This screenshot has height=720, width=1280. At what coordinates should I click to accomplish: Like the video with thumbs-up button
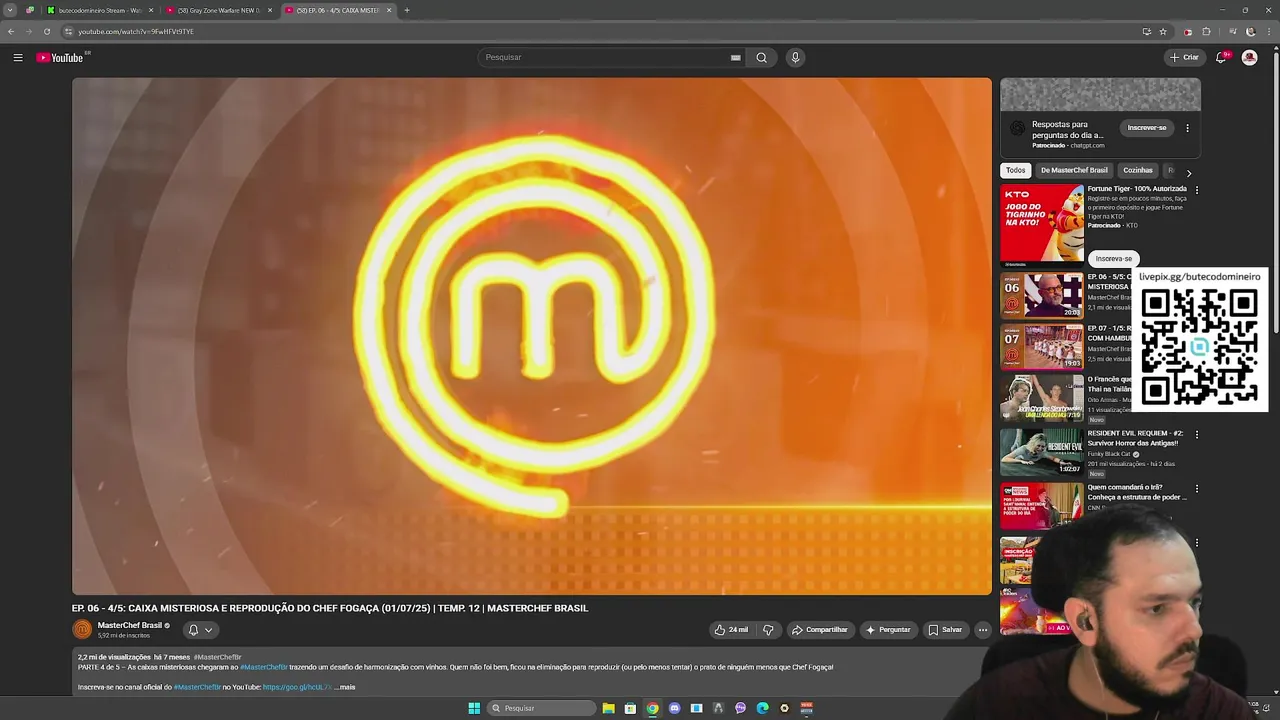point(731,630)
